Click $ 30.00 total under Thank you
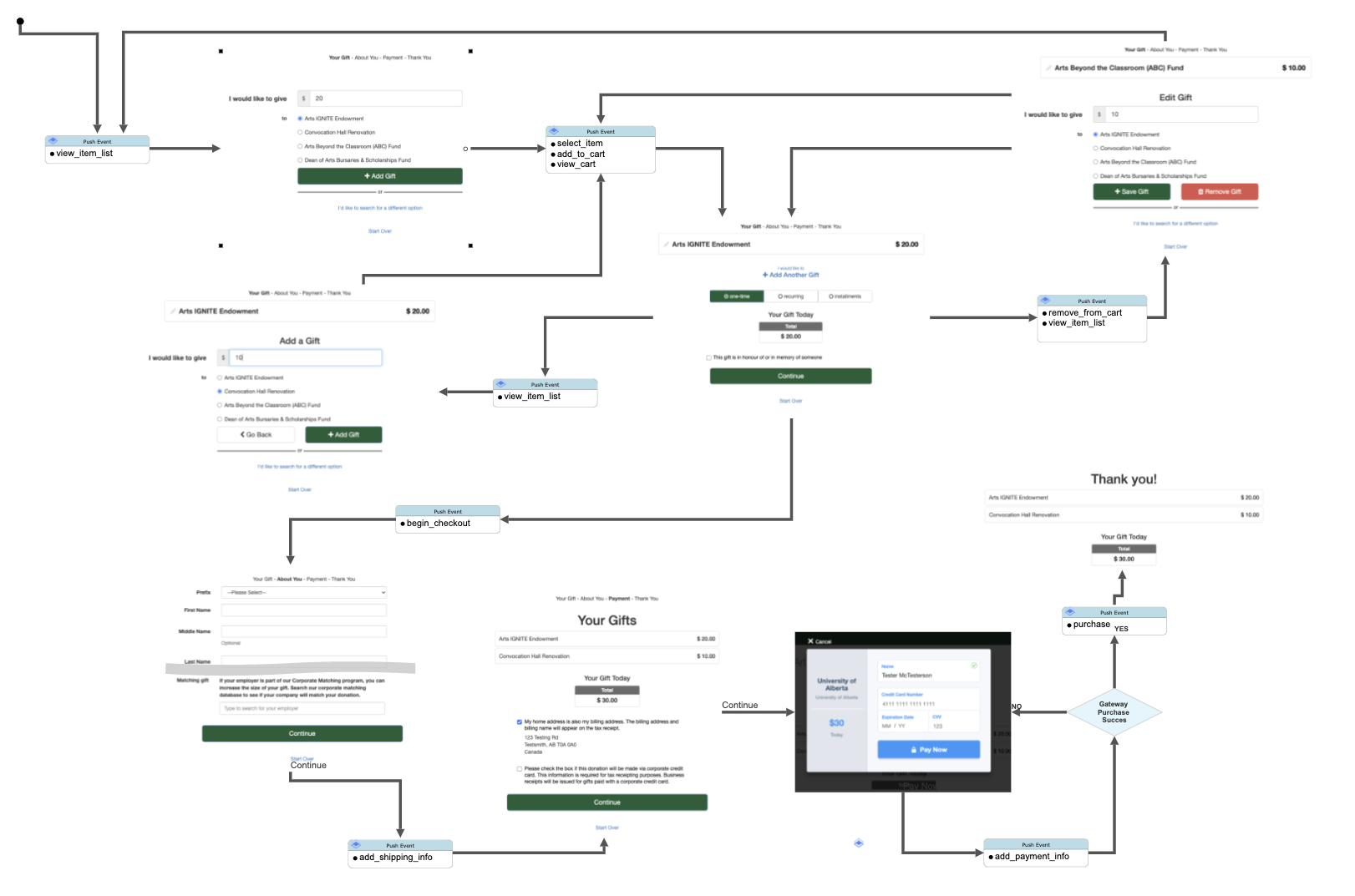The width and height of the screenshot is (1355, 896). 1124,559
